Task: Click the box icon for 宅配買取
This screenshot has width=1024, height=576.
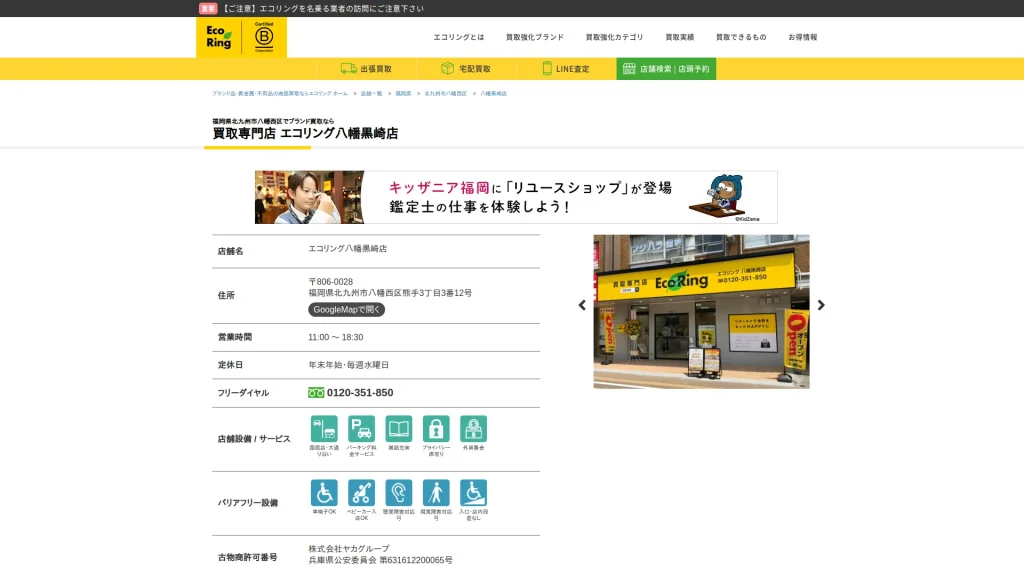Action: pyautogui.click(x=447, y=69)
